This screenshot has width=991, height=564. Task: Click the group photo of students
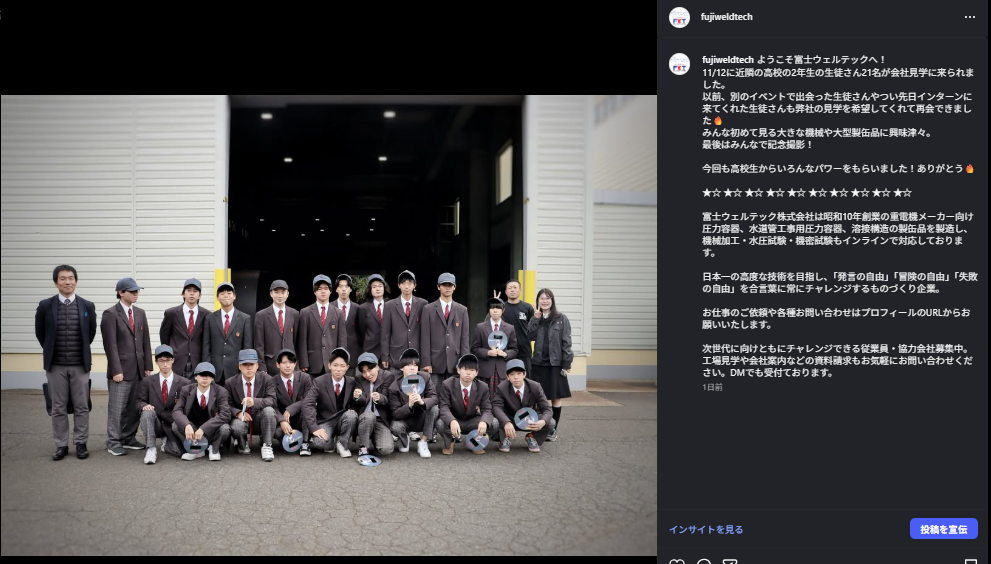click(328, 325)
